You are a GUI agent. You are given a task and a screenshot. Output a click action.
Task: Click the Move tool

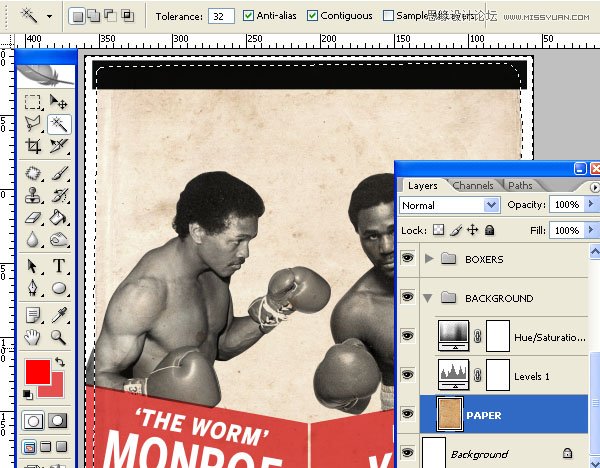(x=59, y=102)
